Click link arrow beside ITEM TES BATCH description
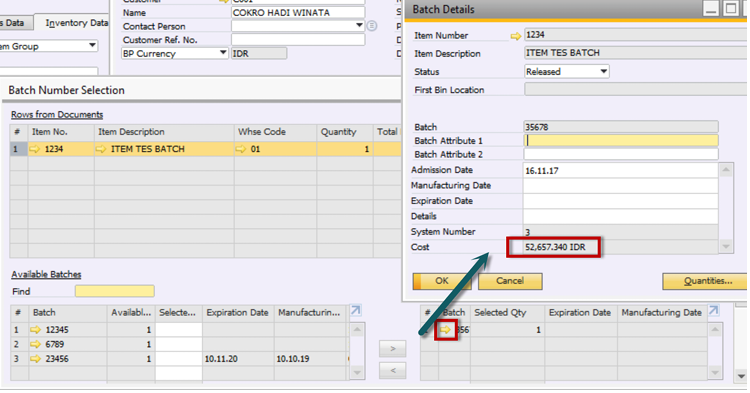The height and width of the screenshot is (393, 750). (x=100, y=149)
